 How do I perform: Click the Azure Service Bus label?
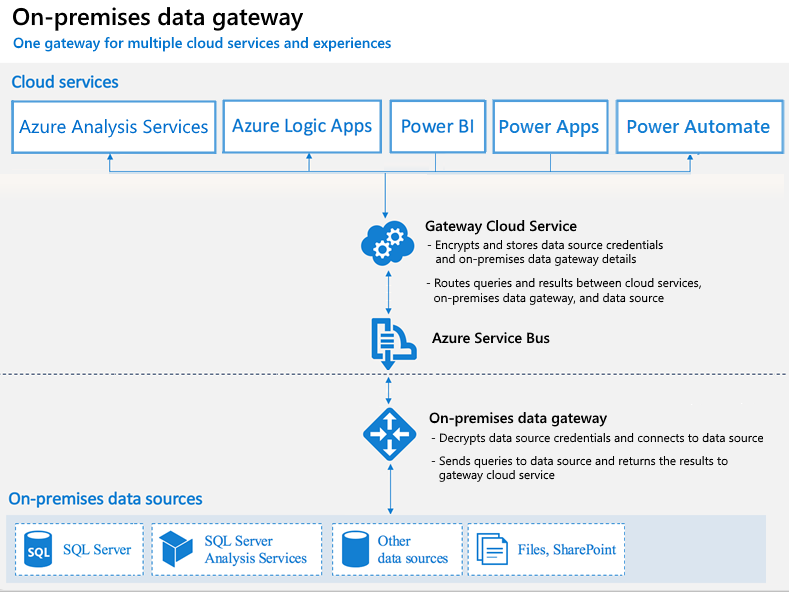click(491, 338)
